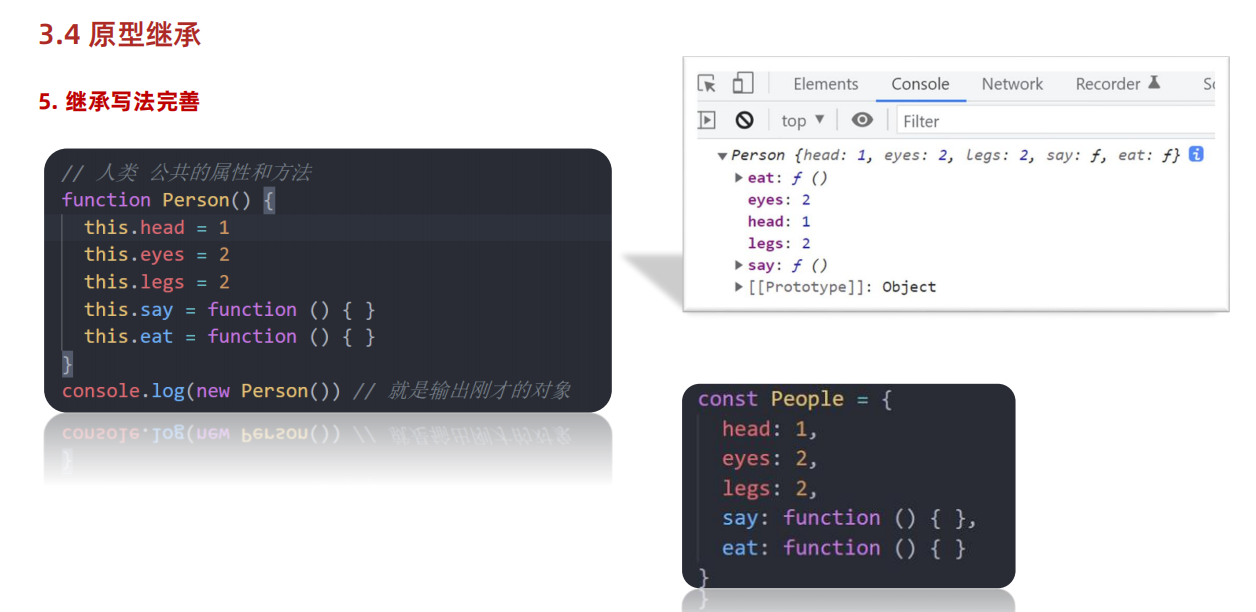Click the this.eyes = 2 line
Screen dimensions: 1256x612
pyautogui.click(x=157, y=254)
